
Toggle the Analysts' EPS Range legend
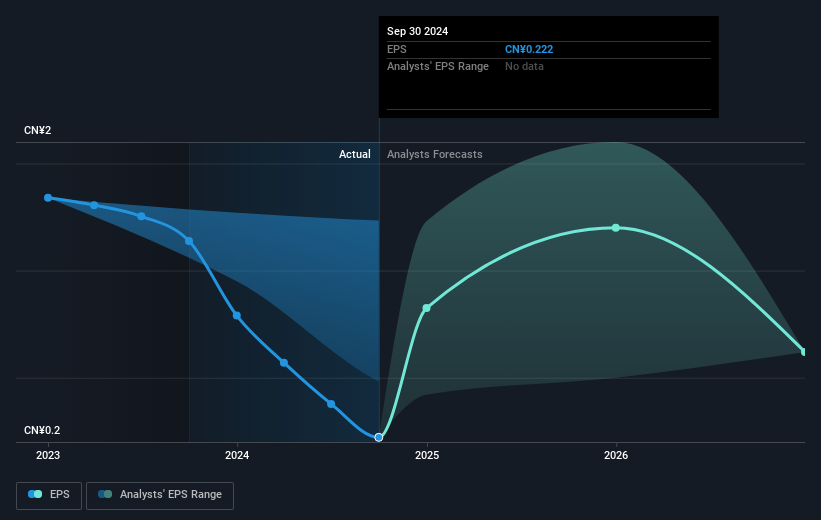pos(160,495)
